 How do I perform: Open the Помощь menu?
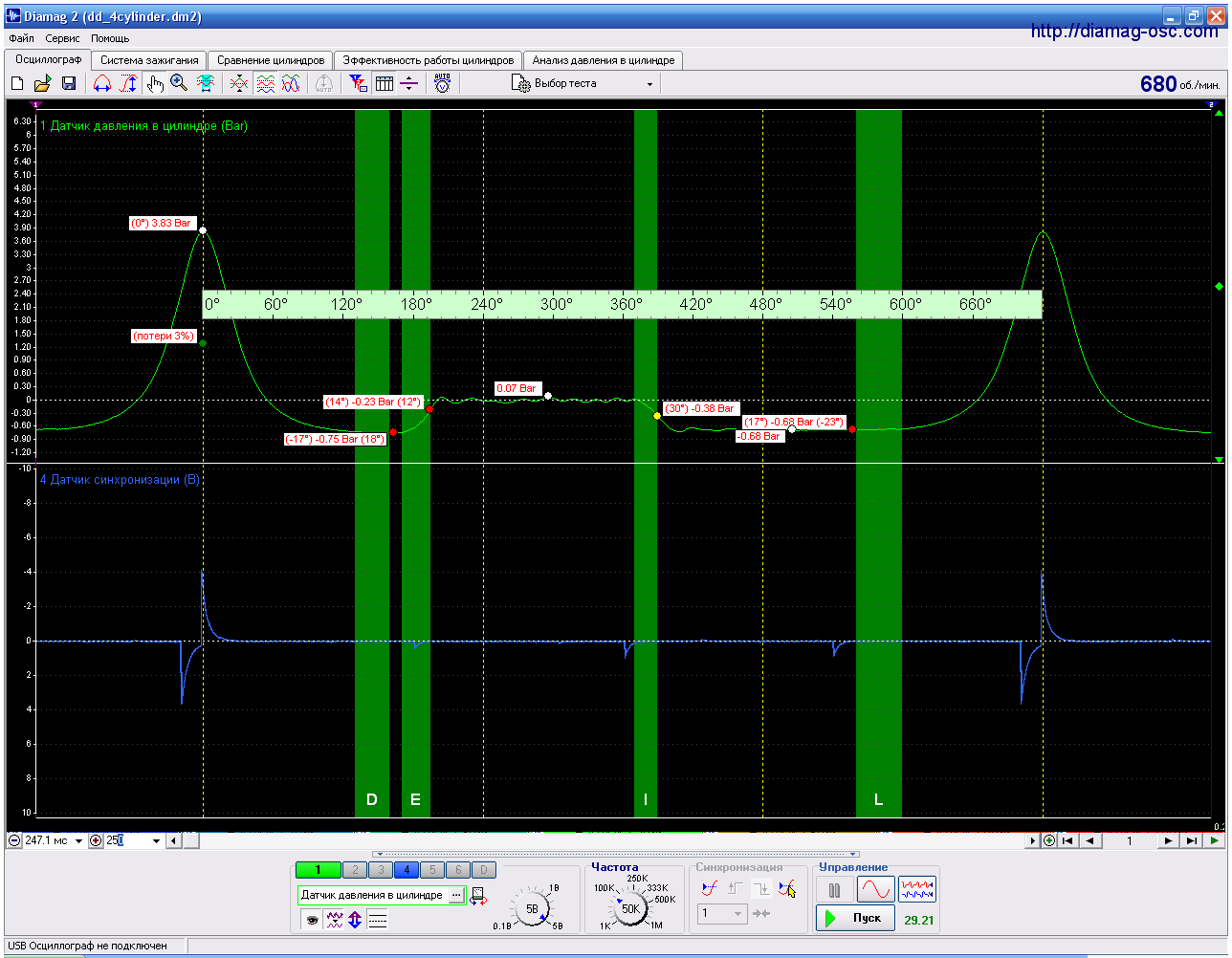click(x=110, y=38)
